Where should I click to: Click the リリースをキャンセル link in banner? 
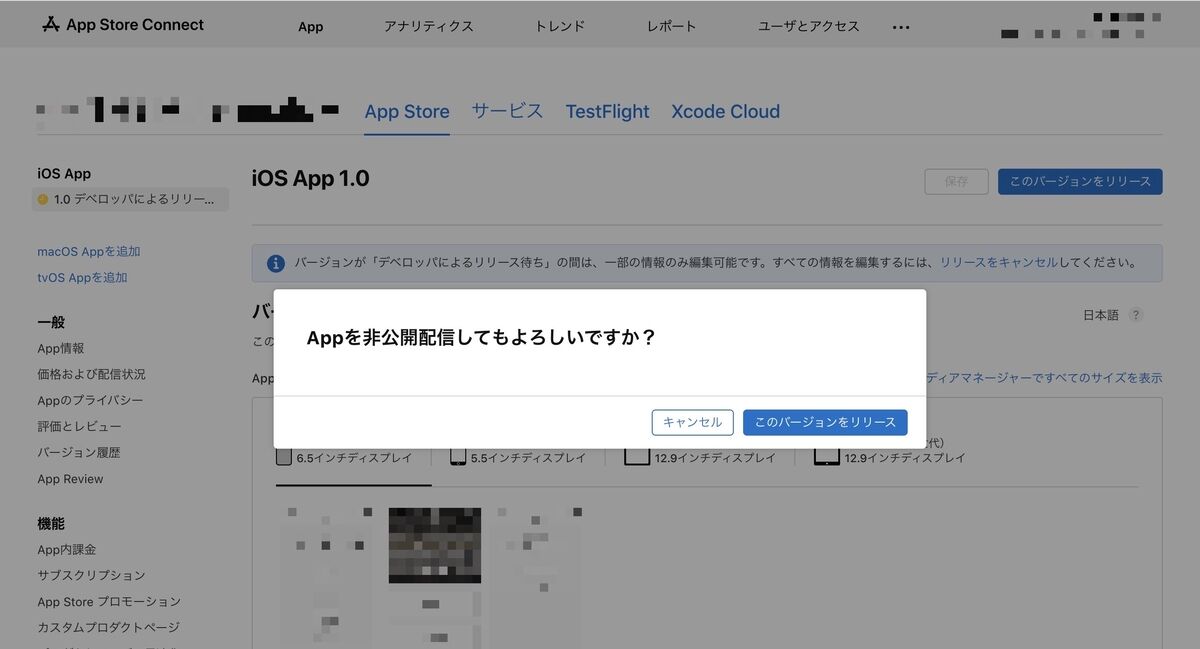coord(998,263)
